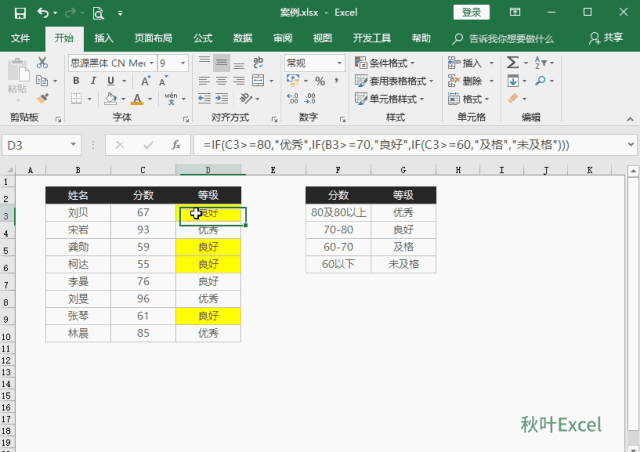Screen dimensions: 640x452
Task: Apply the font color A icon
Action: 137,98
